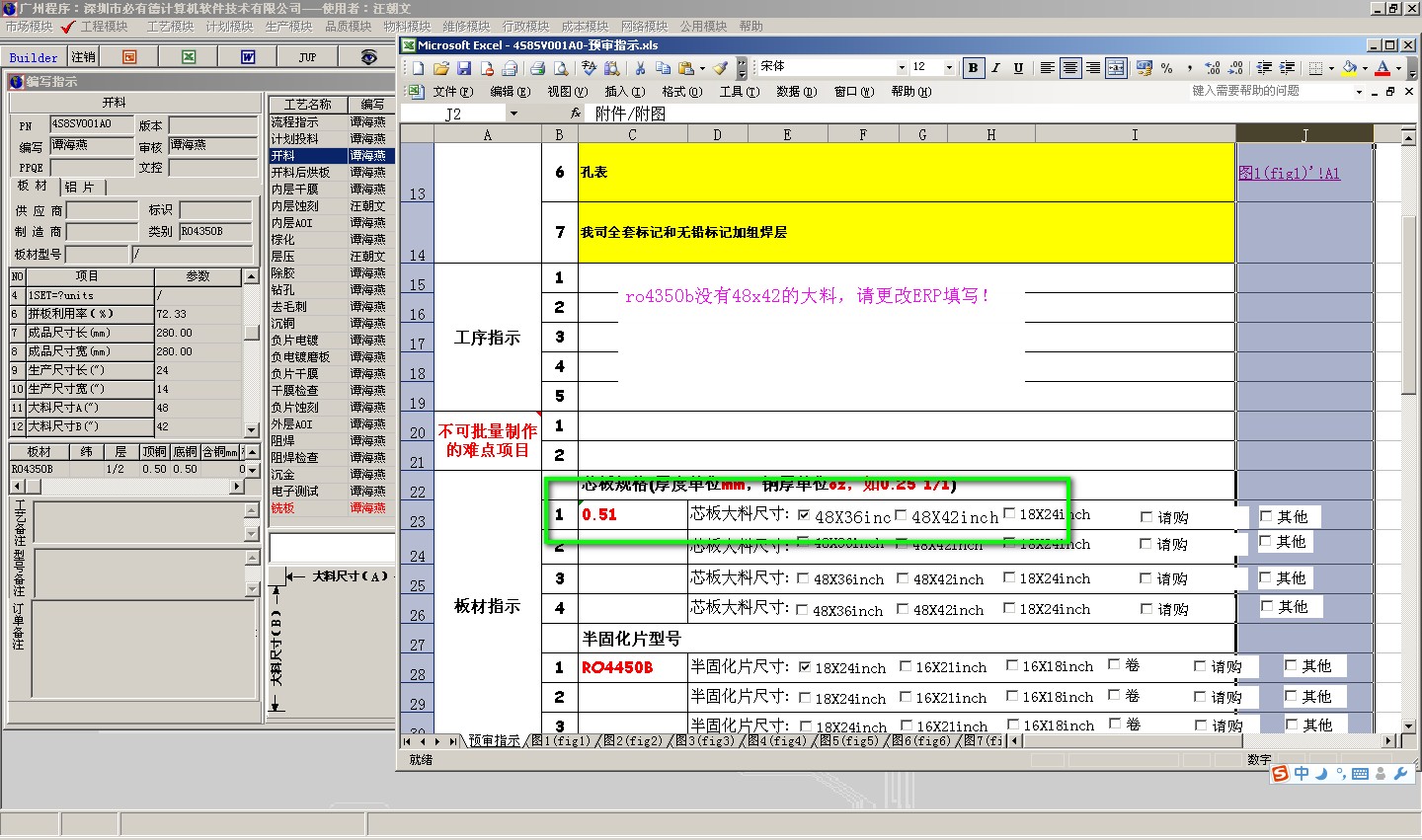Click the JUP button
Viewport: 1422px width, 840px height.
(x=308, y=57)
